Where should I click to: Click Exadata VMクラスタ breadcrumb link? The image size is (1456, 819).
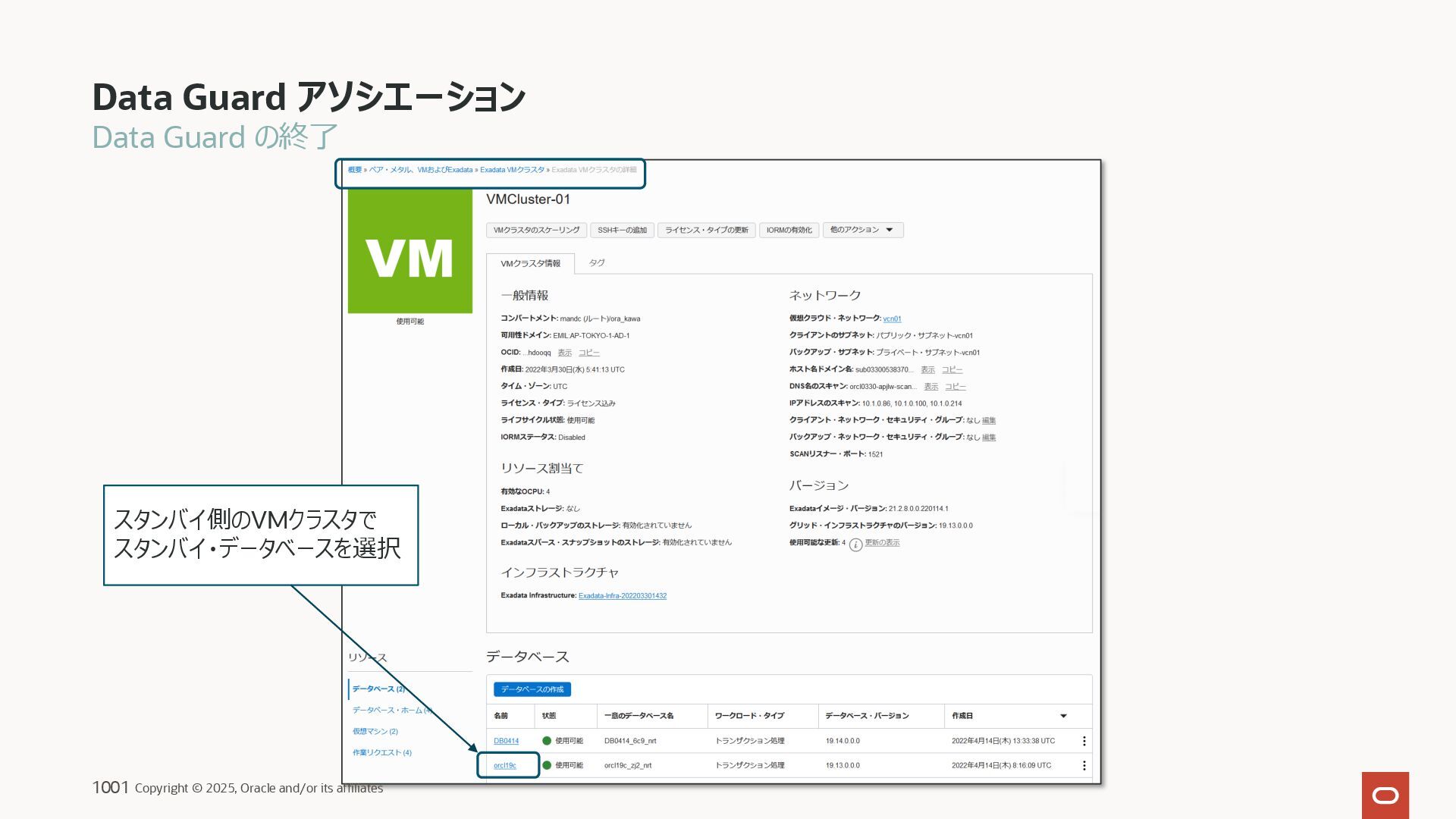pyautogui.click(x=512, y=170)
